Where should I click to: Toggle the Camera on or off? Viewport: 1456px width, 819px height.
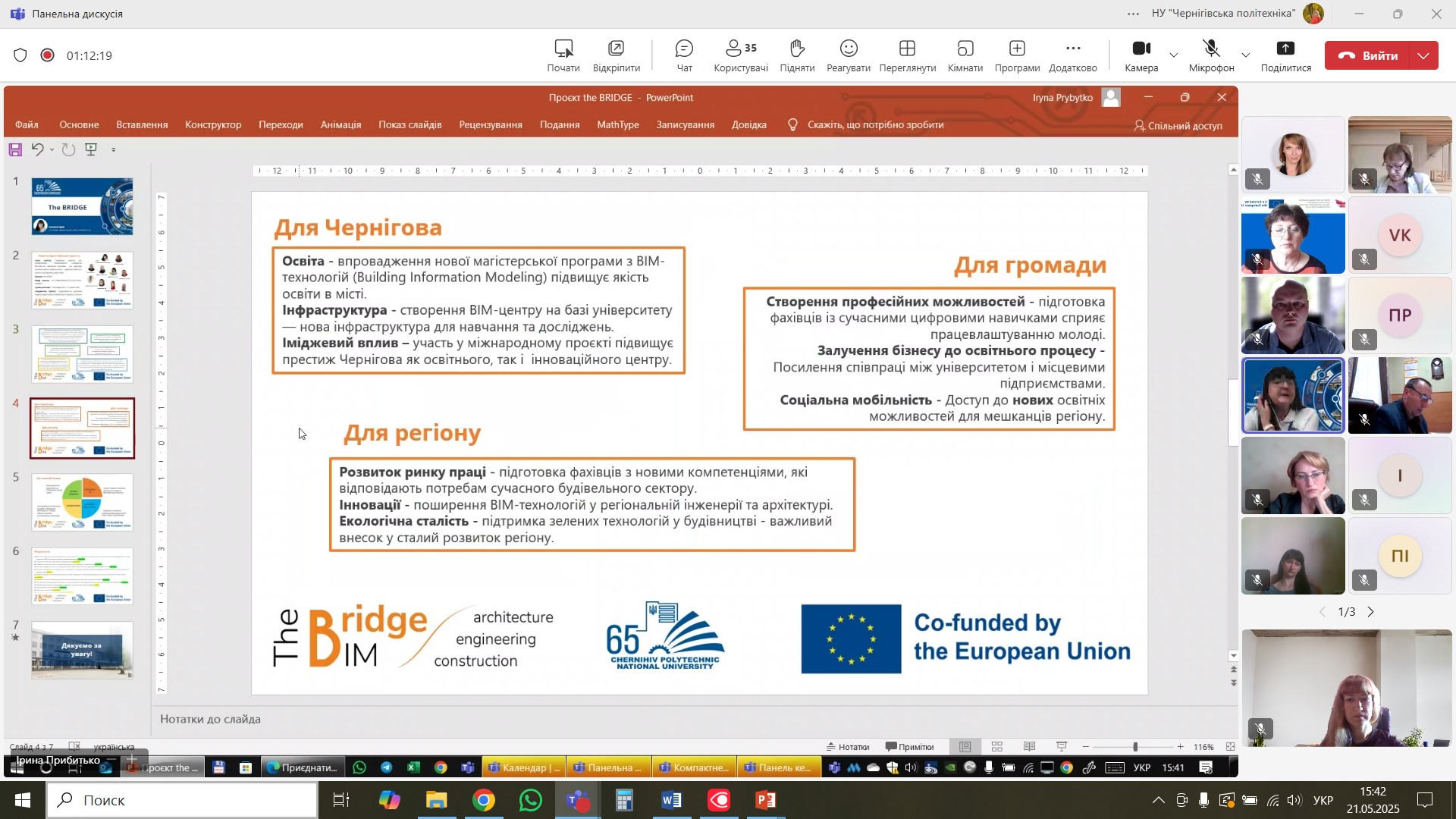pyautogui.click(x=1141, y=50)
